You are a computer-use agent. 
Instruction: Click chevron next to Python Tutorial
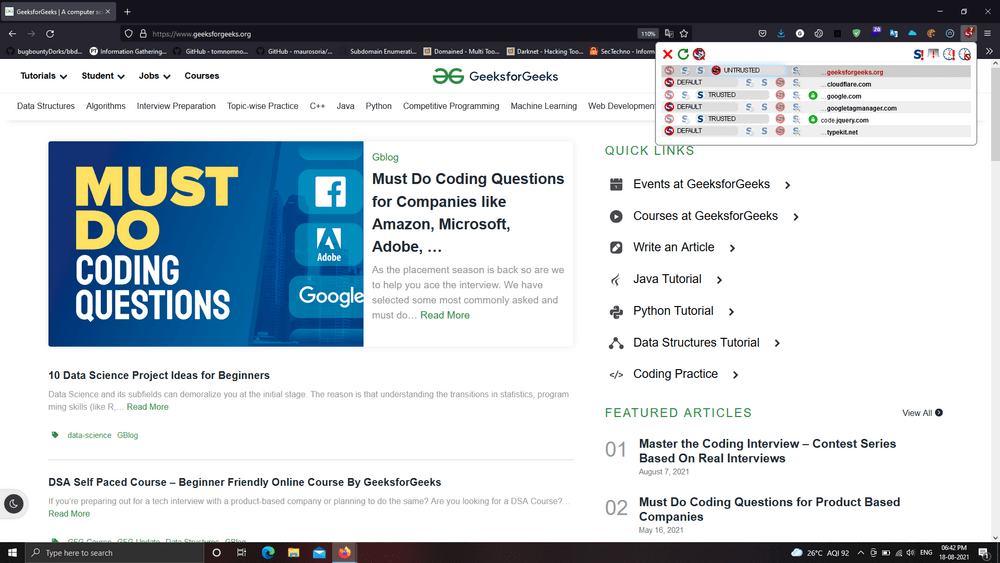(732, 312)
